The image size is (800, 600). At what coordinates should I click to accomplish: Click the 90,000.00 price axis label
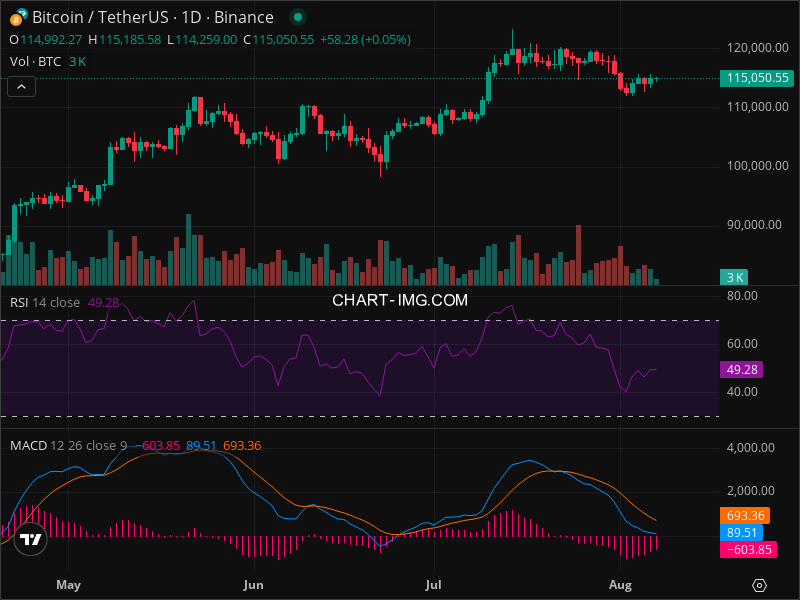pyautogui.click(x=754, y=225)
